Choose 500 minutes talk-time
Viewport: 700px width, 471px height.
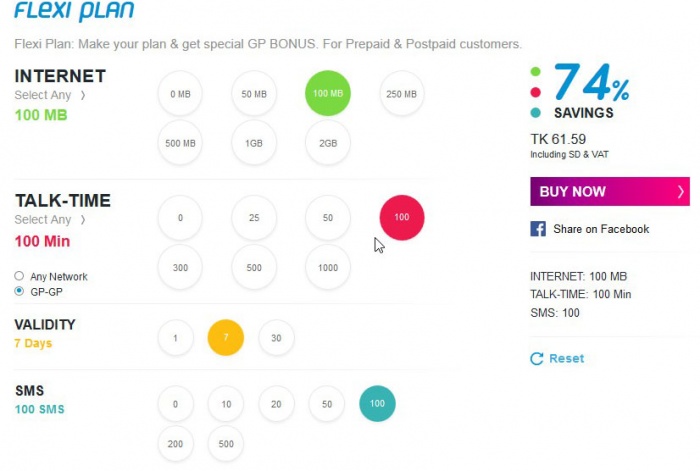click(x=254, y=267)
